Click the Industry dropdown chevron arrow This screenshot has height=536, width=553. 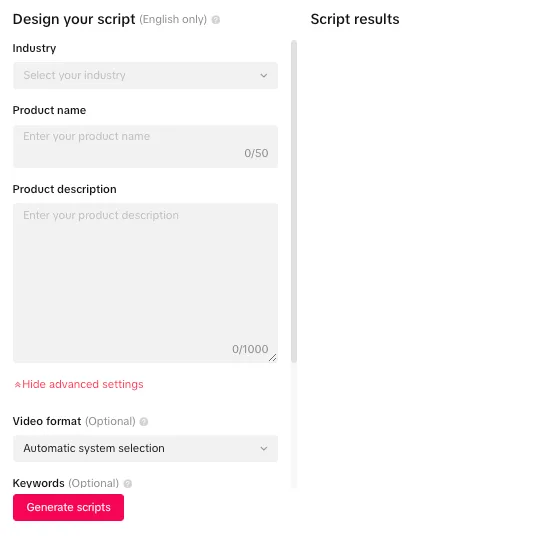[x=263, y=75]
